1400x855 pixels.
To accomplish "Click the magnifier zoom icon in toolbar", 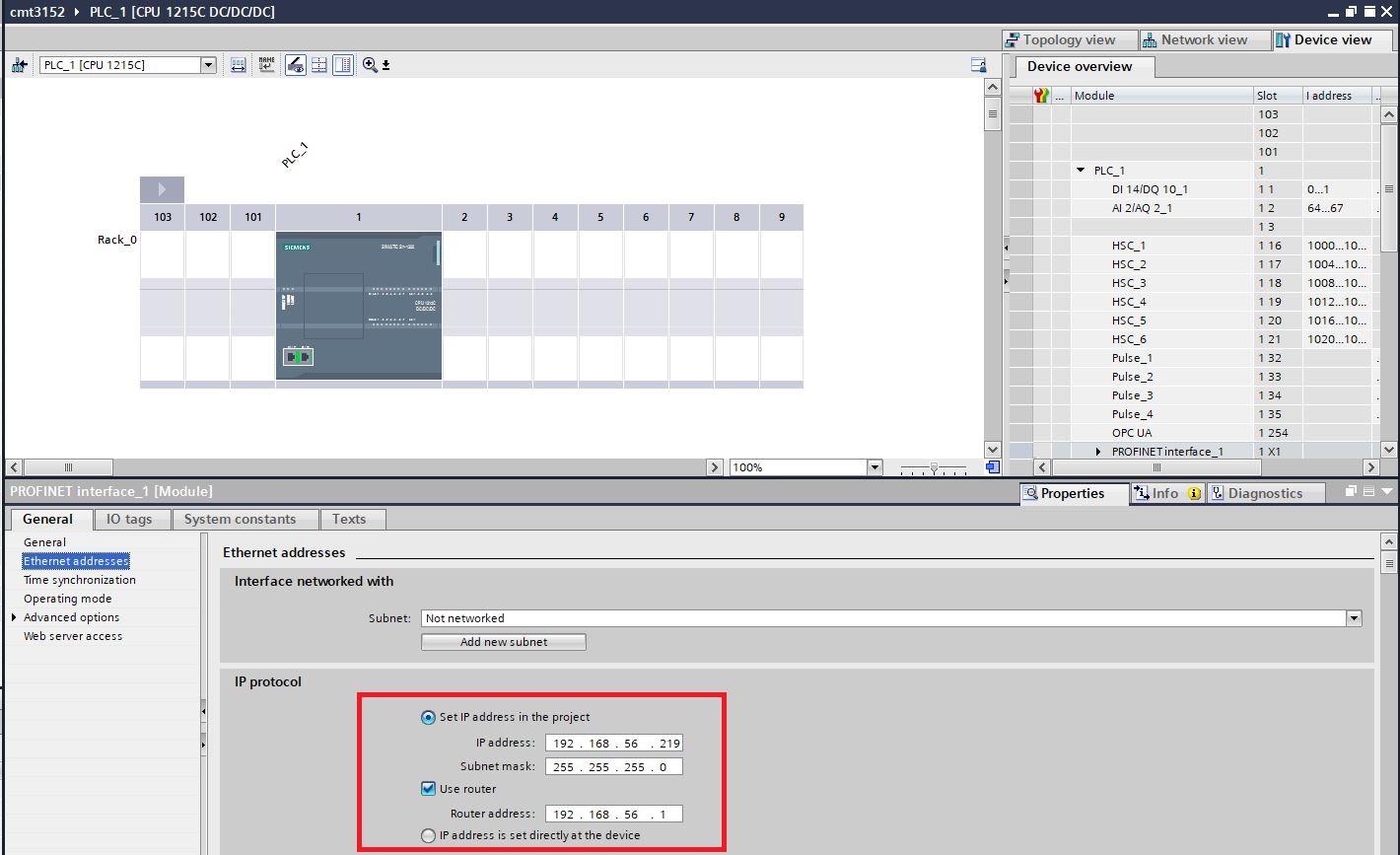I will coord(370,65).
